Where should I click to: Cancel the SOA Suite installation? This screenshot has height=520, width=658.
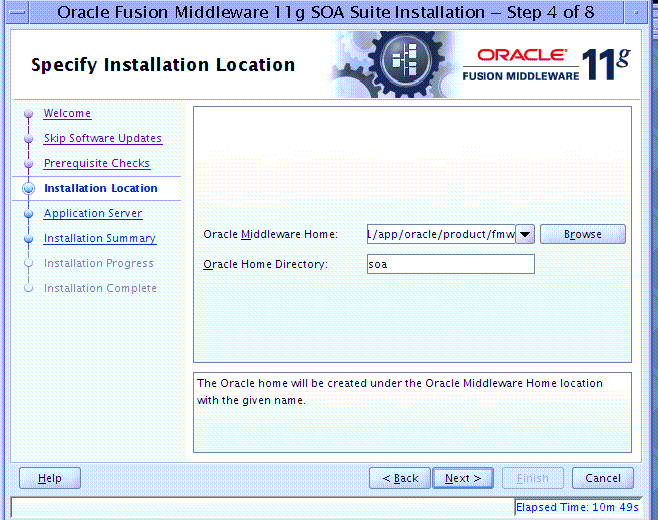coord(603,478)
